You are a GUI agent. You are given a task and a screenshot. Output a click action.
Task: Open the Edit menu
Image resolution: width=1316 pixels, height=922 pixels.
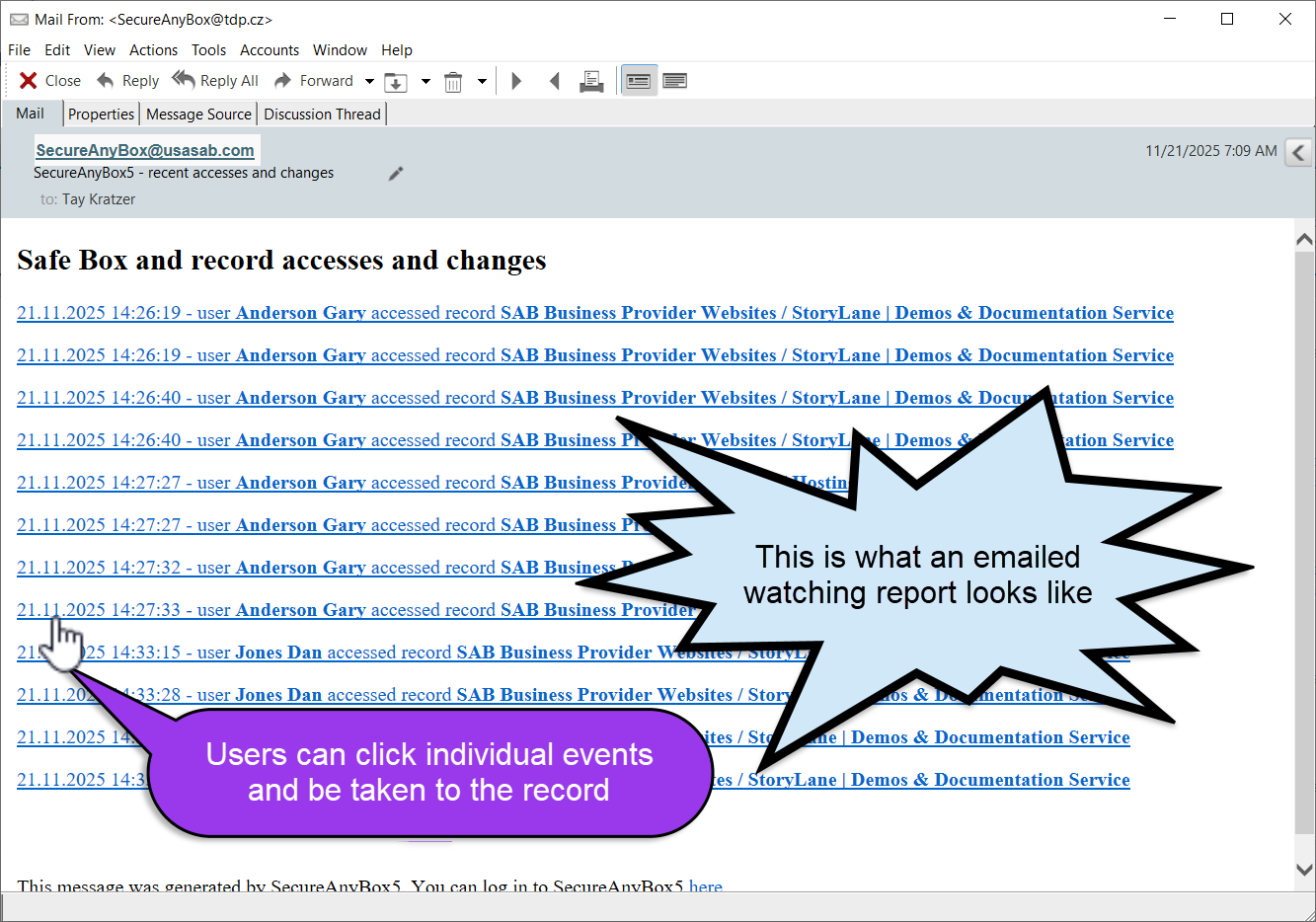click(x=57, y=50)
